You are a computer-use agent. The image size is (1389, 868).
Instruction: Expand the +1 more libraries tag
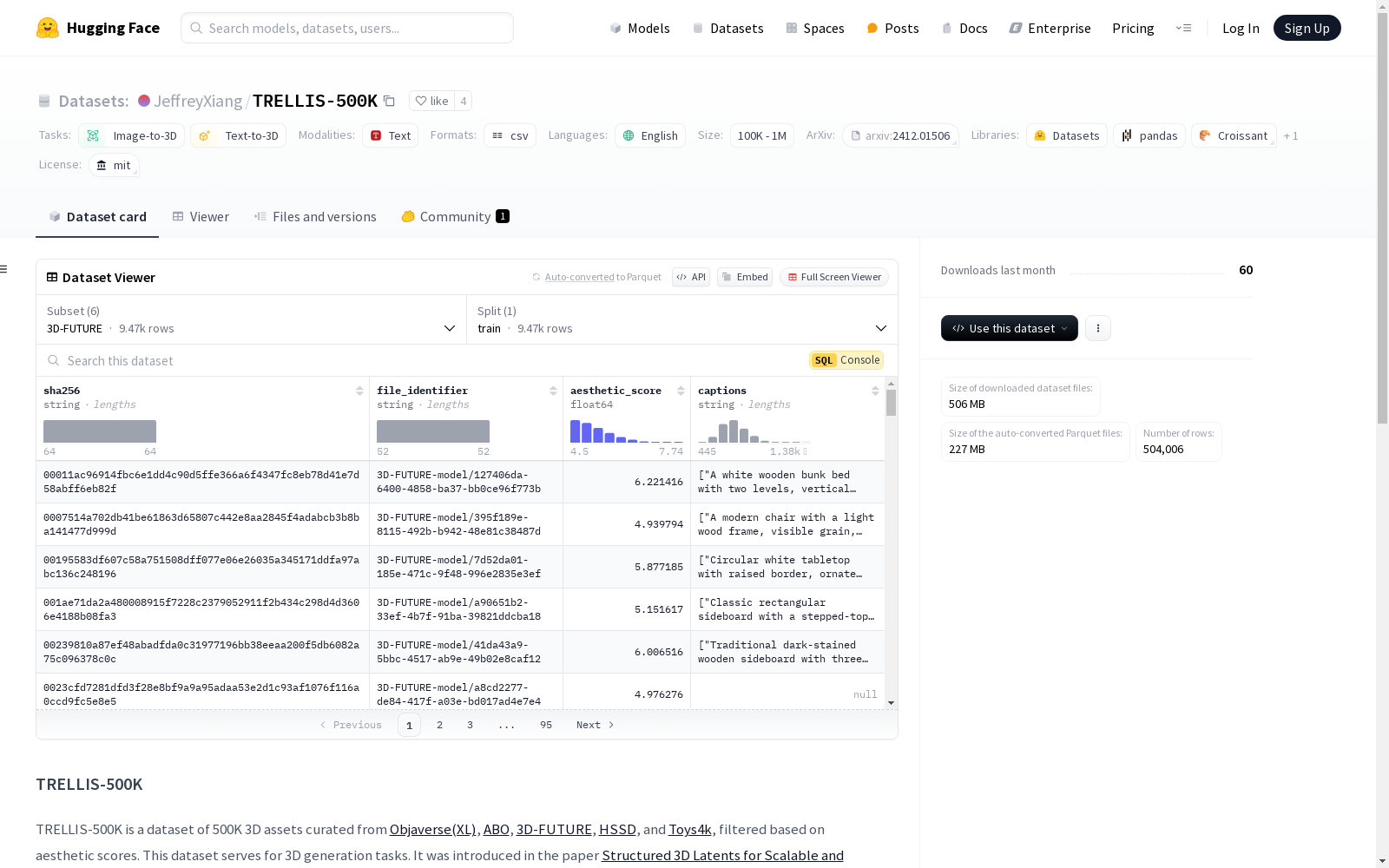[1291, 135]
